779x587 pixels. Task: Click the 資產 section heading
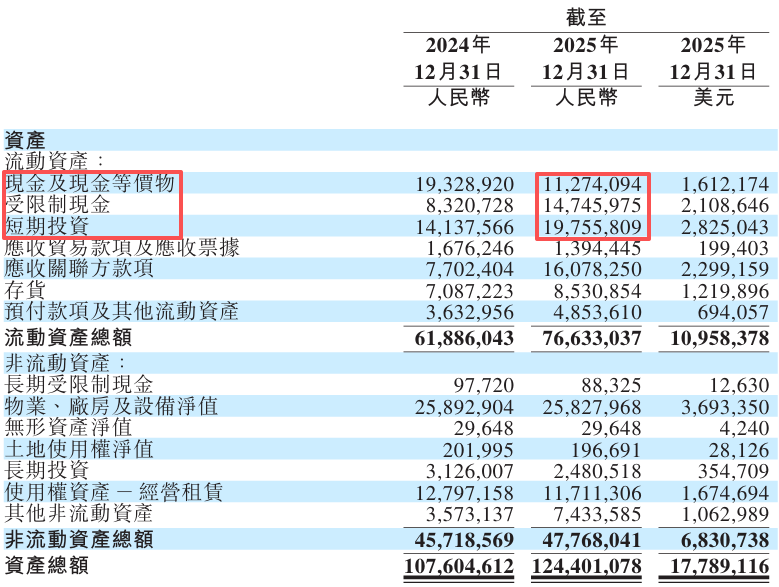[25, 139]
